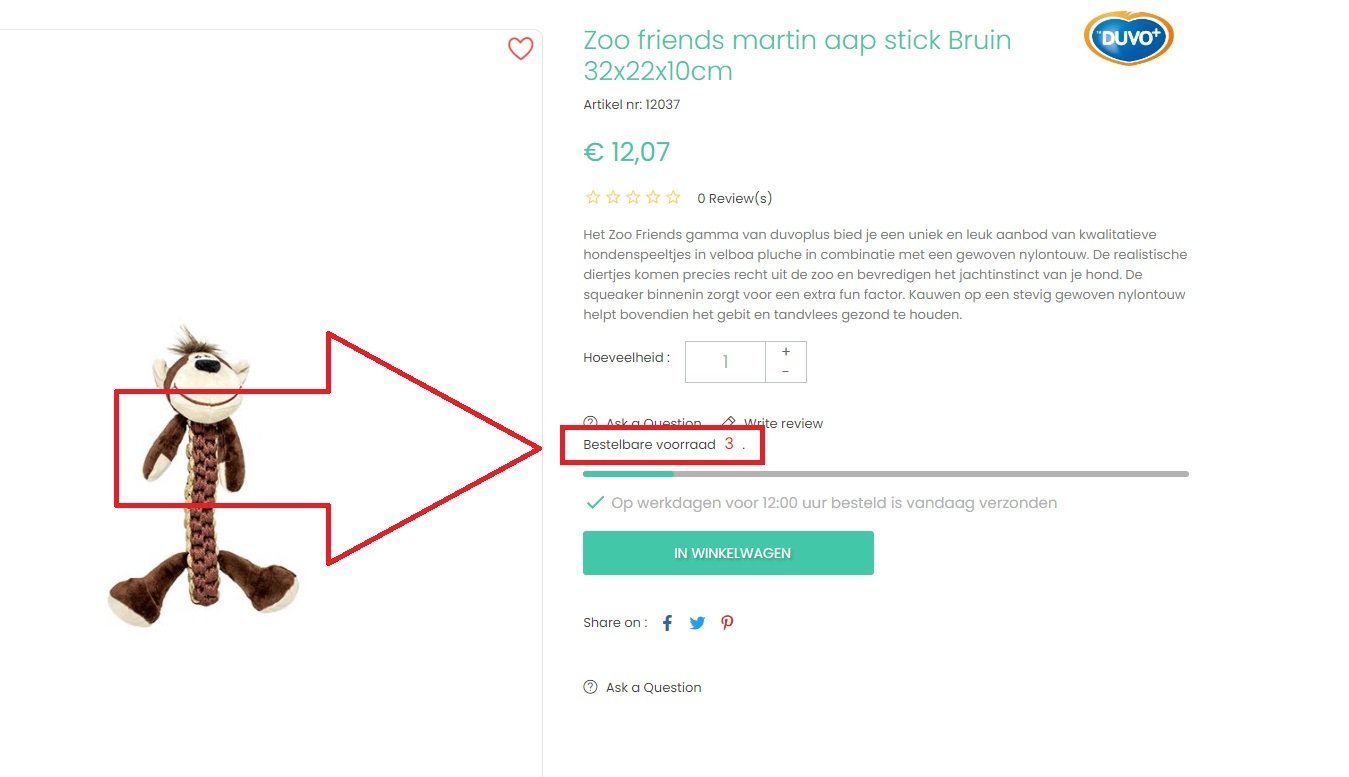Open Ask a Question link under Share on
1349x777 pixels.
(x=653, y=688)
